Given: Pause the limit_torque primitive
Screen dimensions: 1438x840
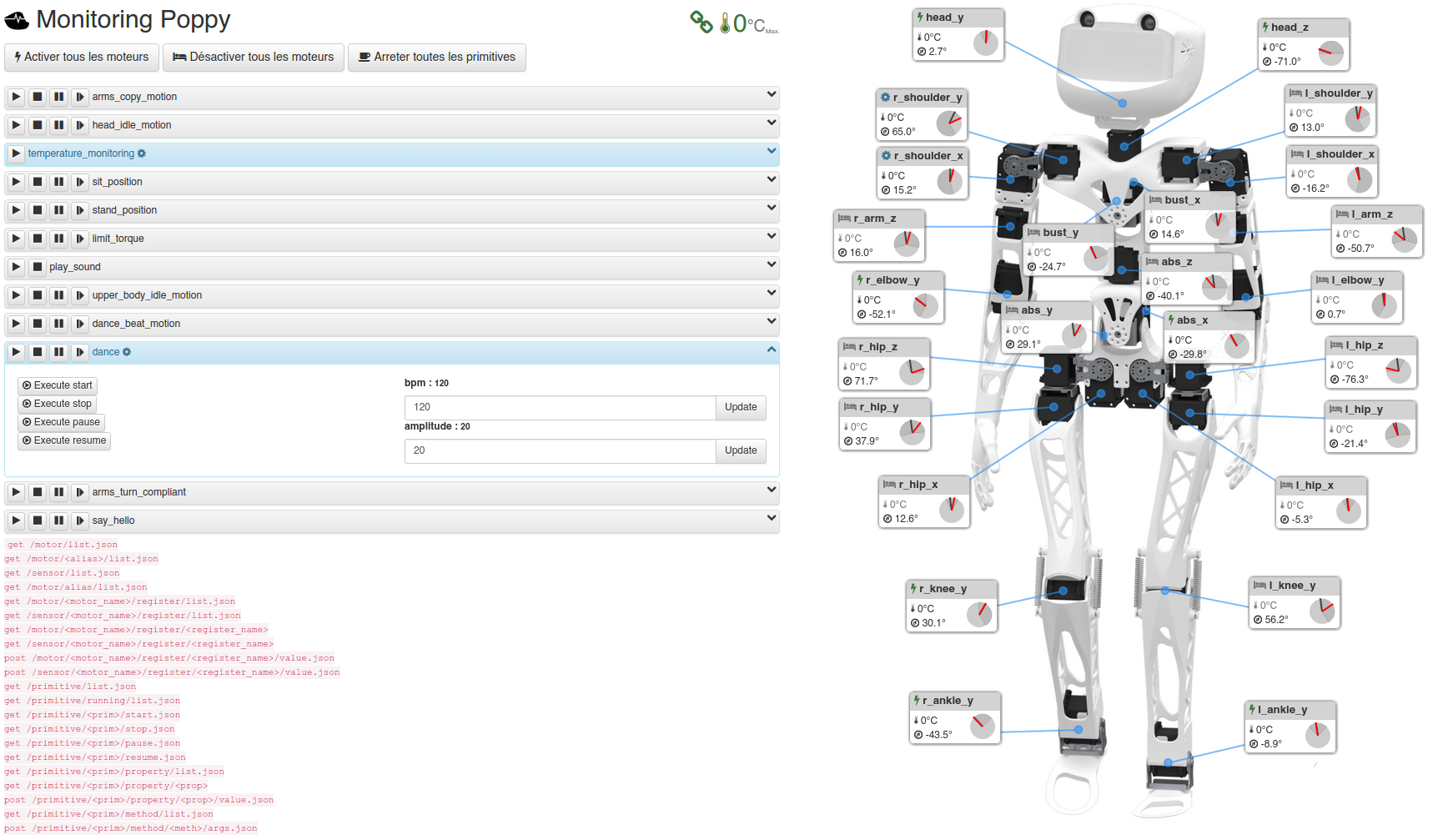Looking at the screenshot, I should 58,239.
